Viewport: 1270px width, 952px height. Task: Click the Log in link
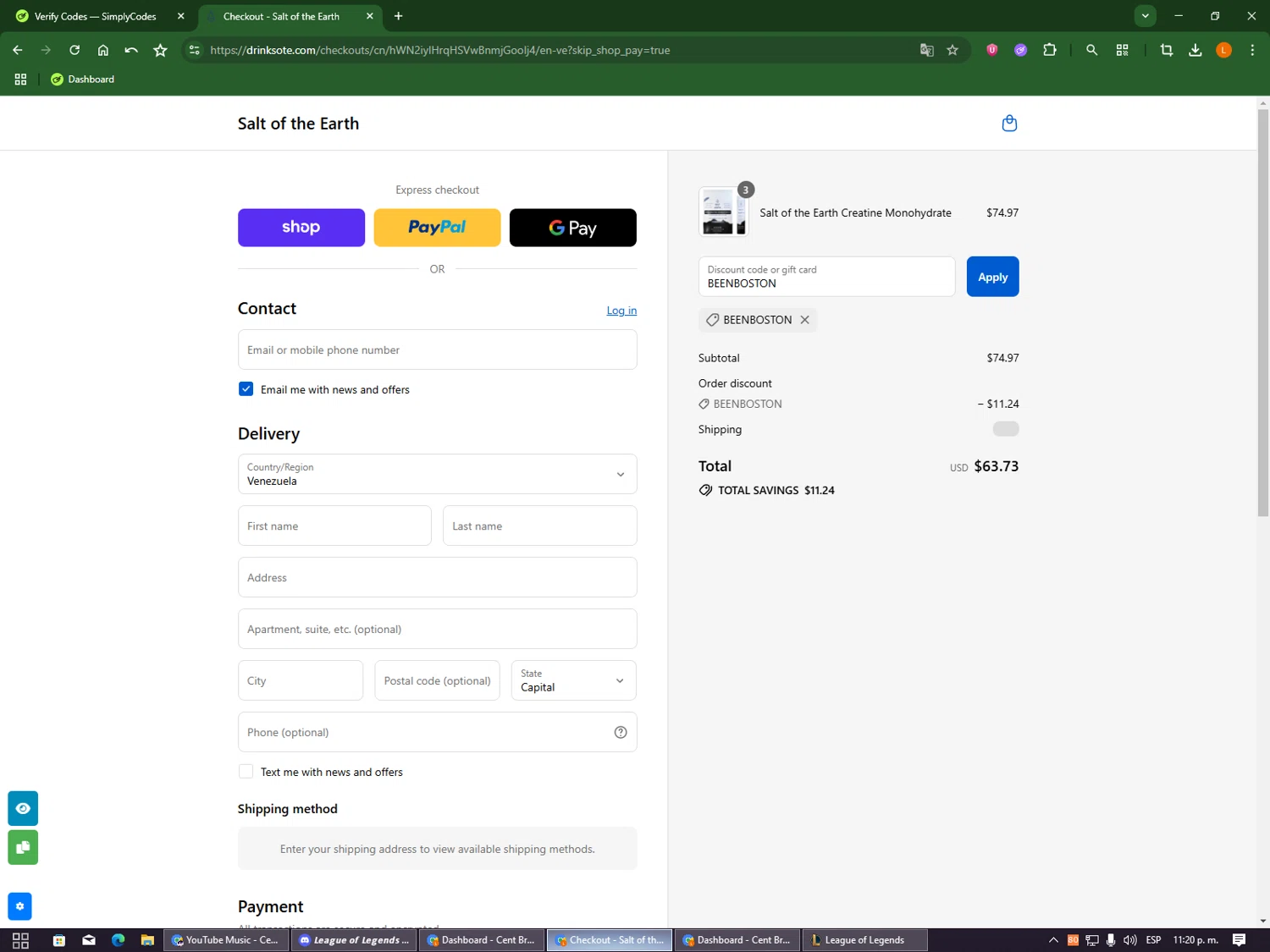621,311
